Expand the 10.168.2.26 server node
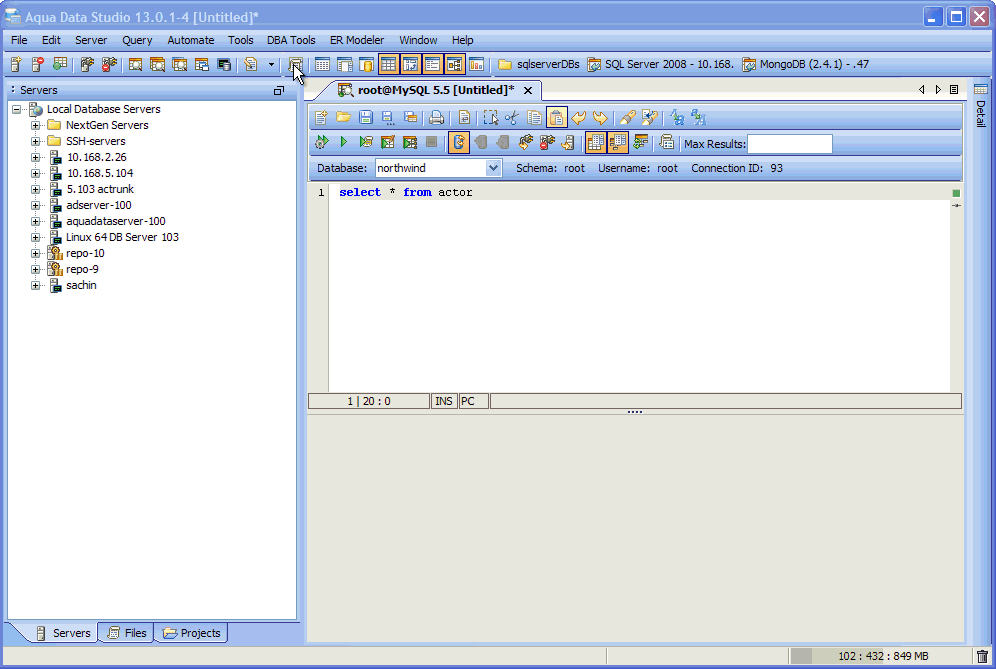The height and width of the screenshot is (669, 996). tap(36, 157)
